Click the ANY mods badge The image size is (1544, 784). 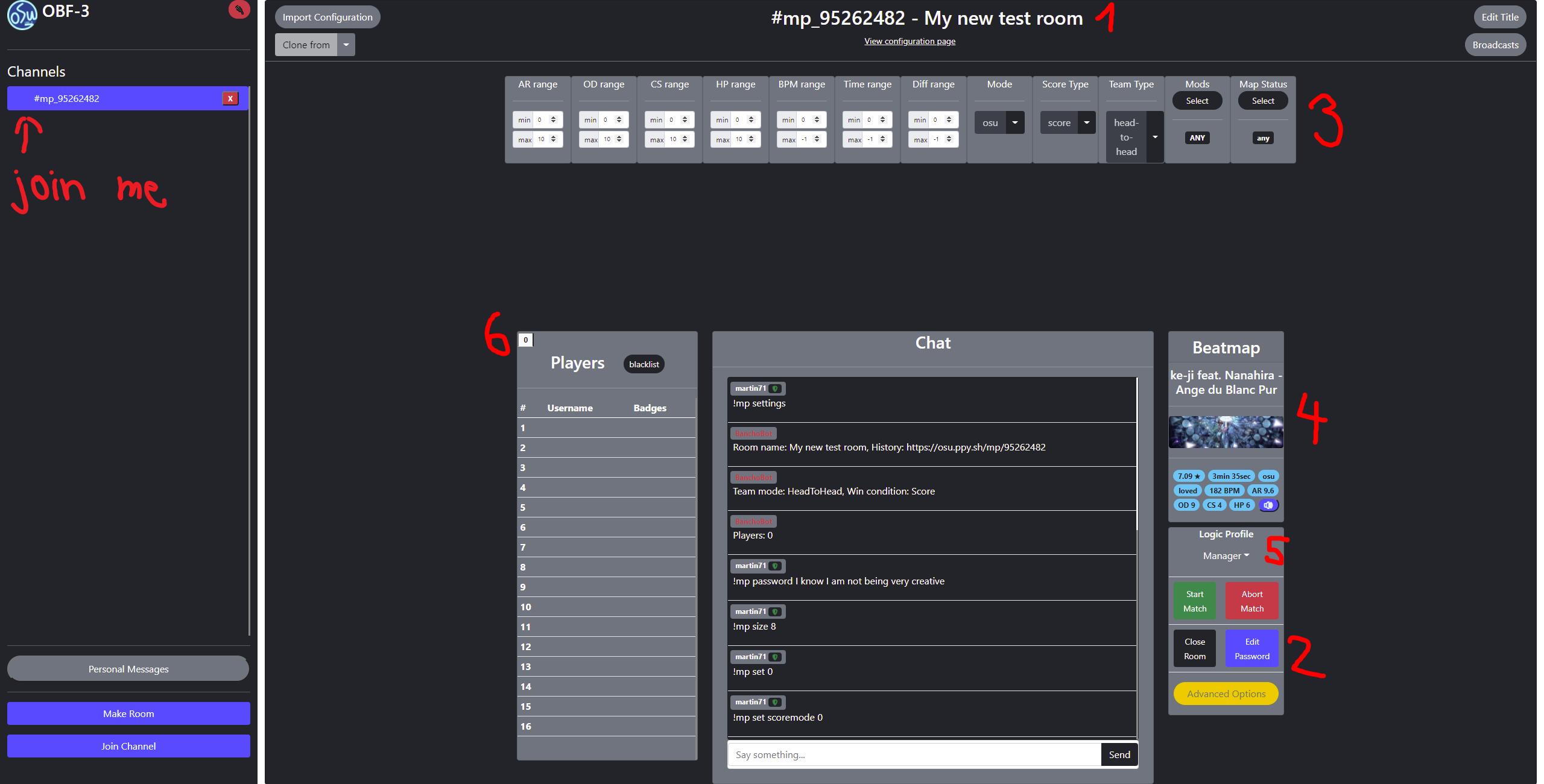click(x=1197, y=138)
